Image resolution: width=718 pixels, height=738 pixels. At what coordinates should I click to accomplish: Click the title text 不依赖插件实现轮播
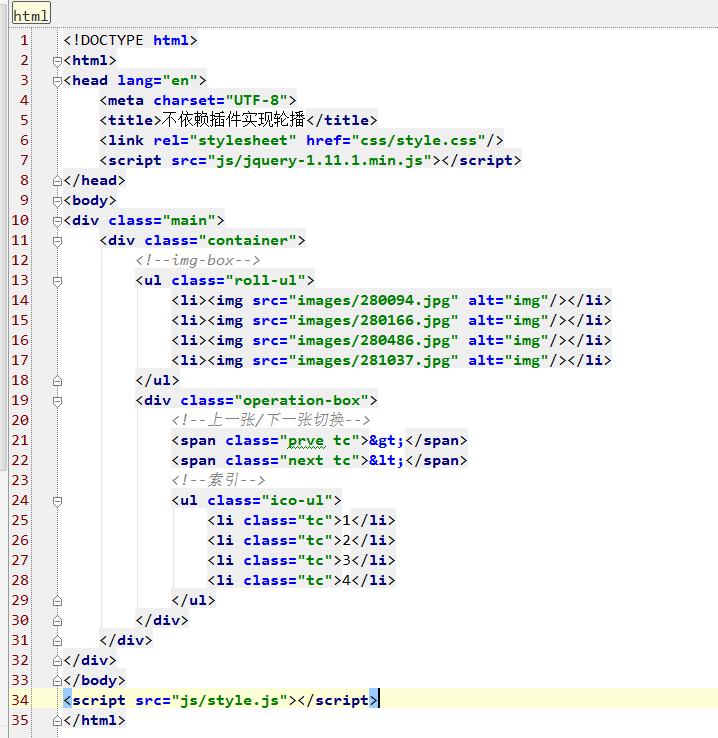[x=234, y=120]
